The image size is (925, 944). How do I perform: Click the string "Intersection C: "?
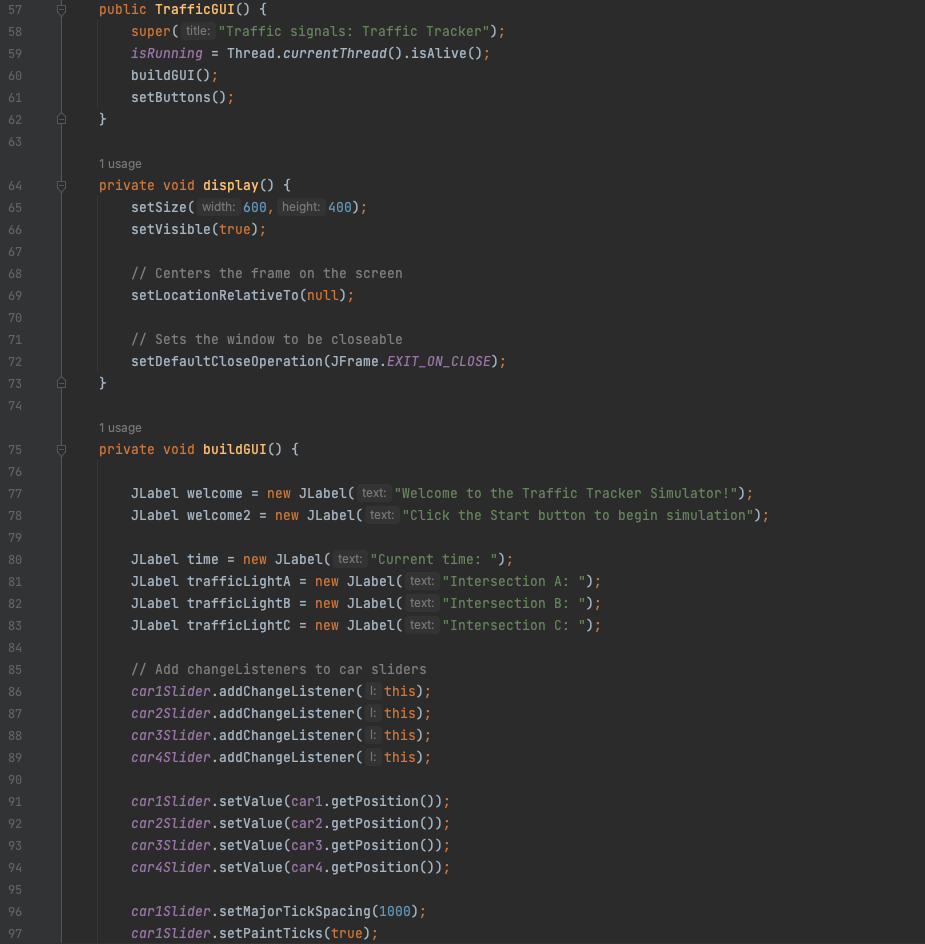click(x=514, y=626)
